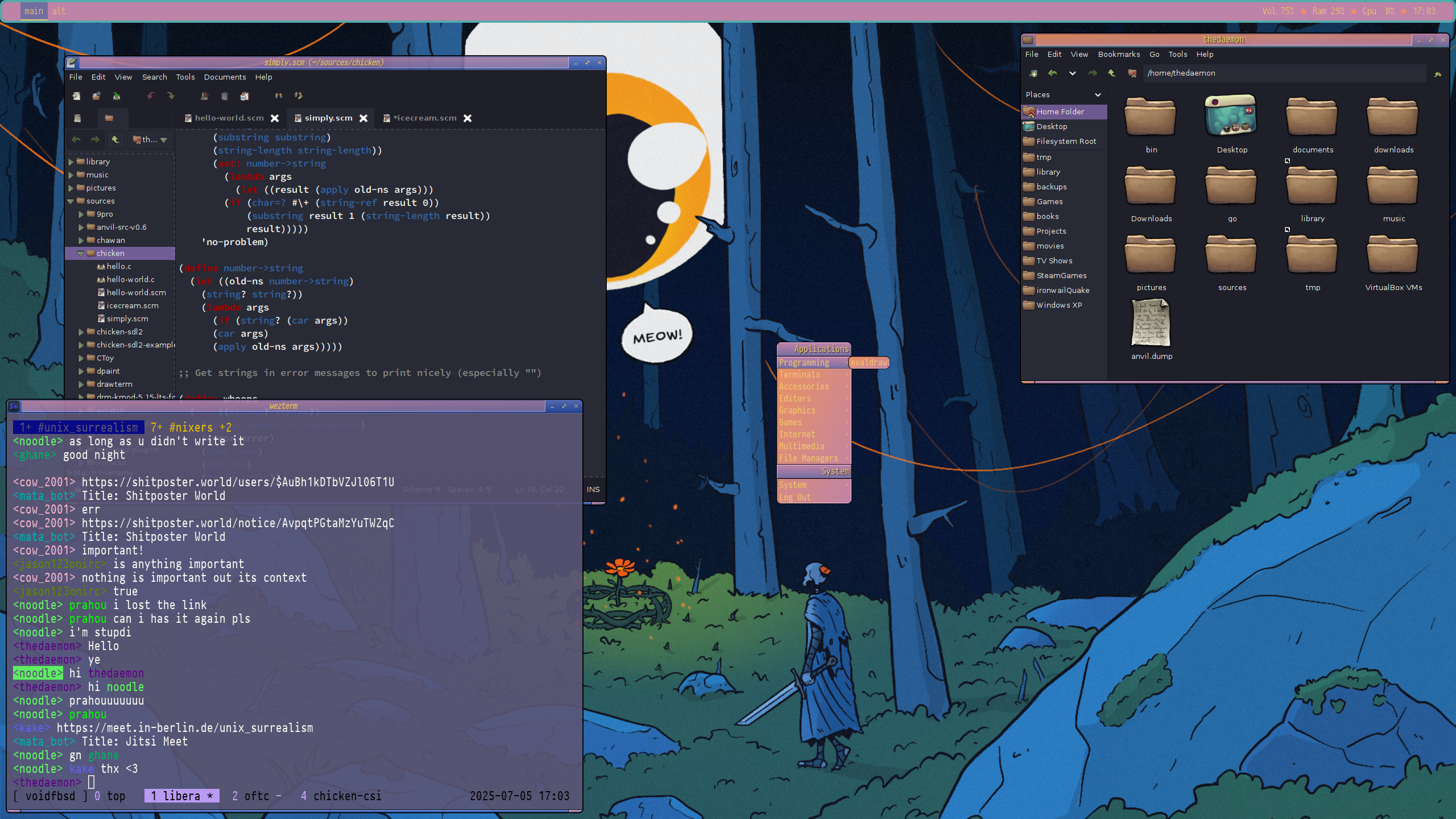Choose Log Out in the System menu
The height and width of the screenshot is (819, 1456).
point(813,498)
